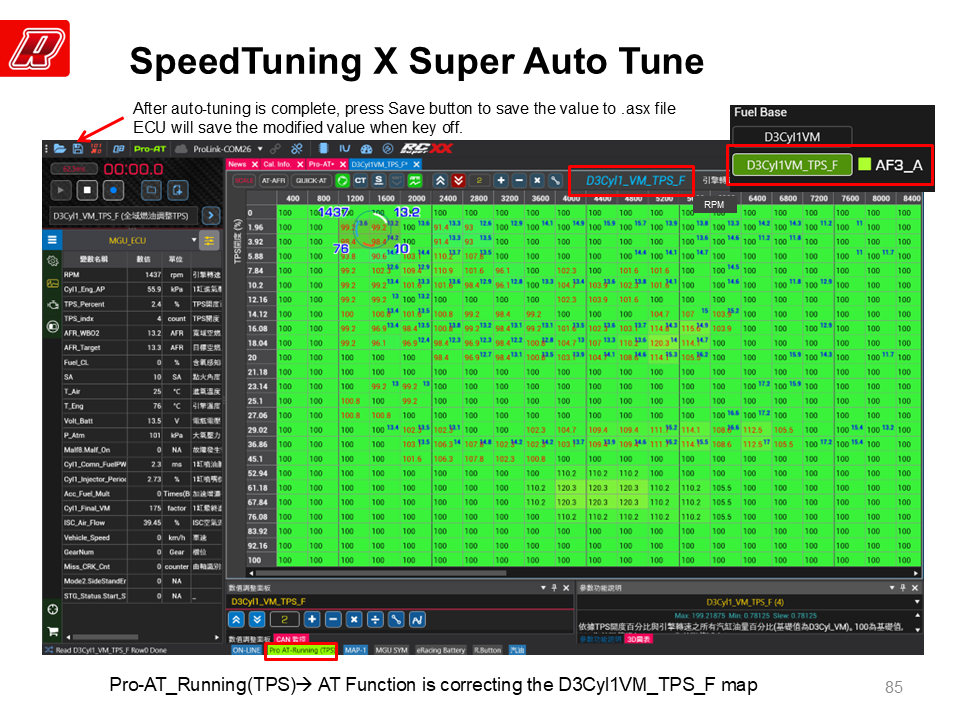The image size is (960, 720).
Task: Click the divide button in bottom adjust panel
Action: click(x=375, y=620)
